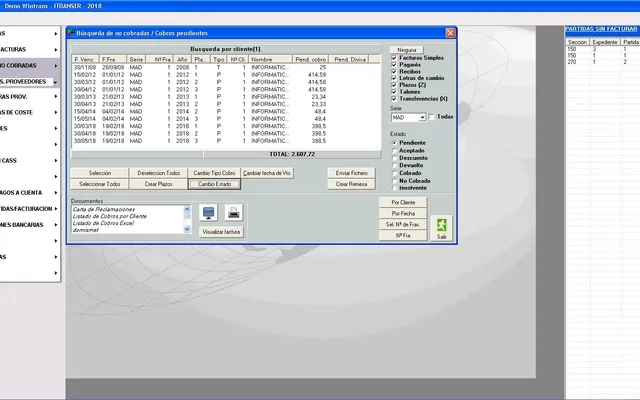This screenshot has height=400, width=640.
Task: Click the Documentos list up arrow
Action: tap(187, 209)
